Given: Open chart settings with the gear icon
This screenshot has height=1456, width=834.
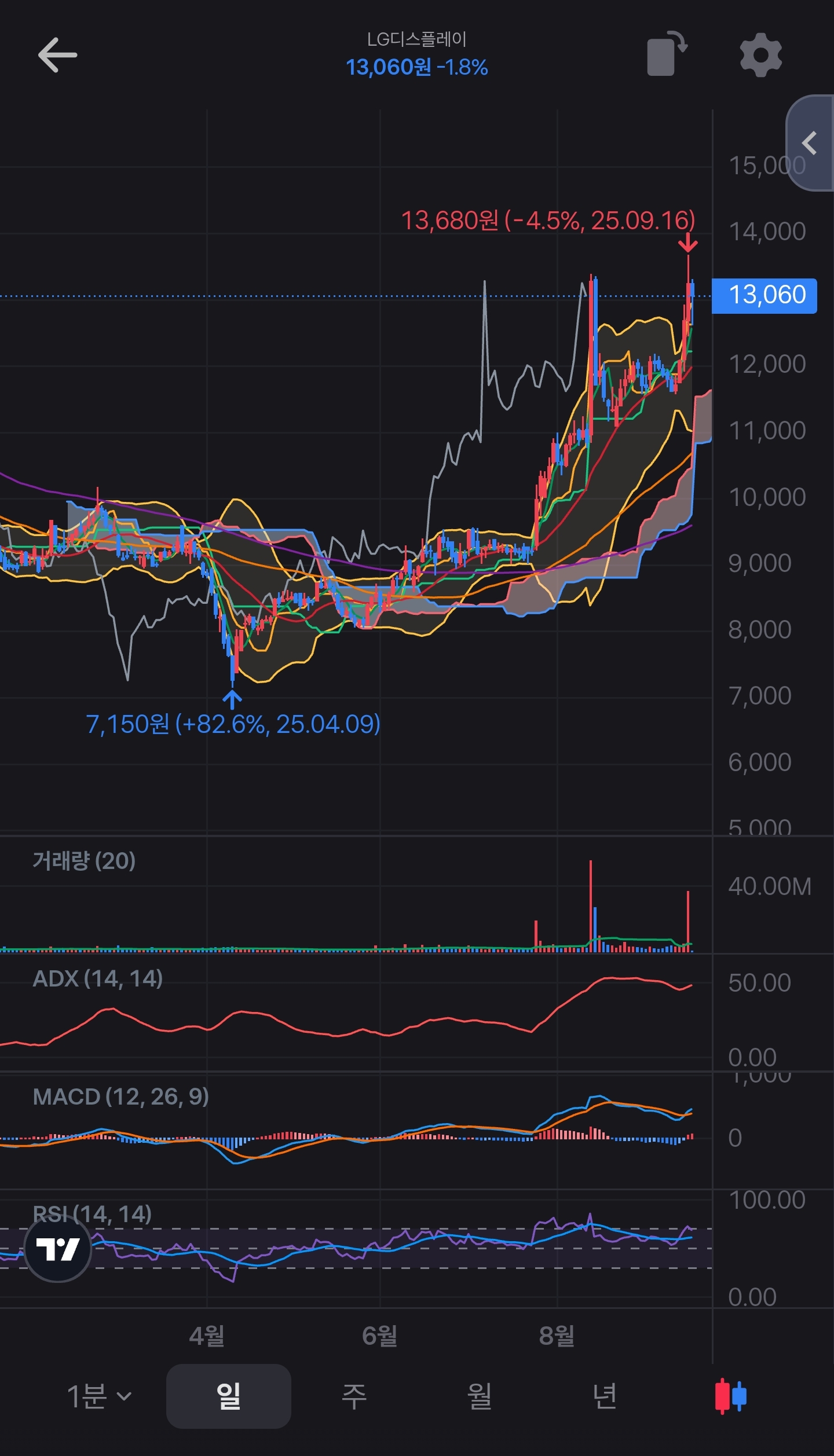Looking at the screenshot, I should [761, 54].
